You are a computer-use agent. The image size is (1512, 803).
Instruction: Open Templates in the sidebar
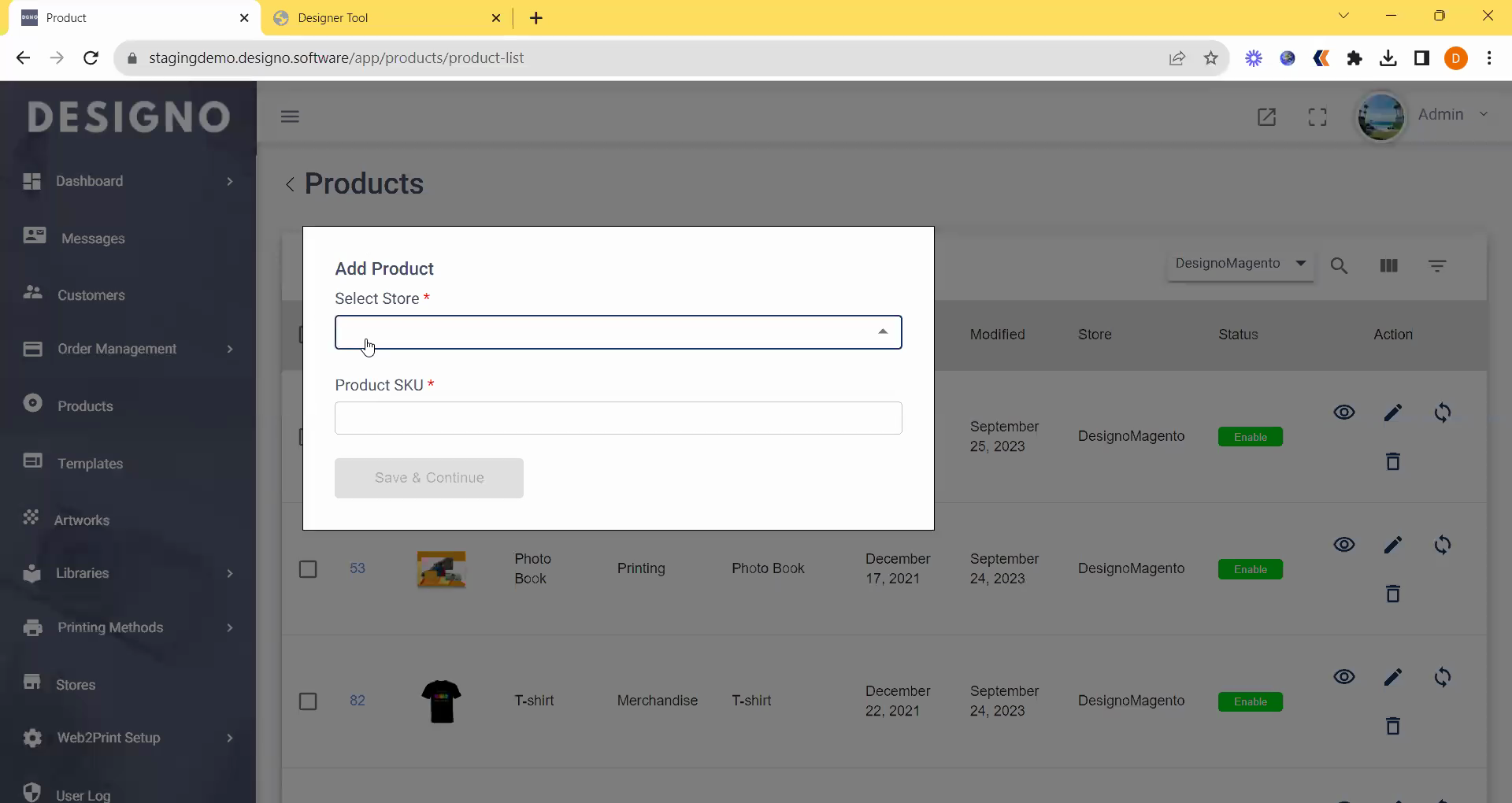click(x=90, y=464)
